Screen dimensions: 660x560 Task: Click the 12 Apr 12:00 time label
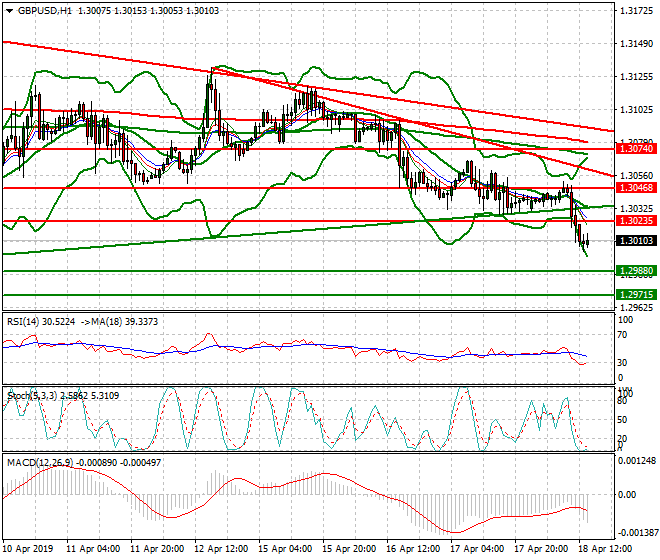coord(221,549)
